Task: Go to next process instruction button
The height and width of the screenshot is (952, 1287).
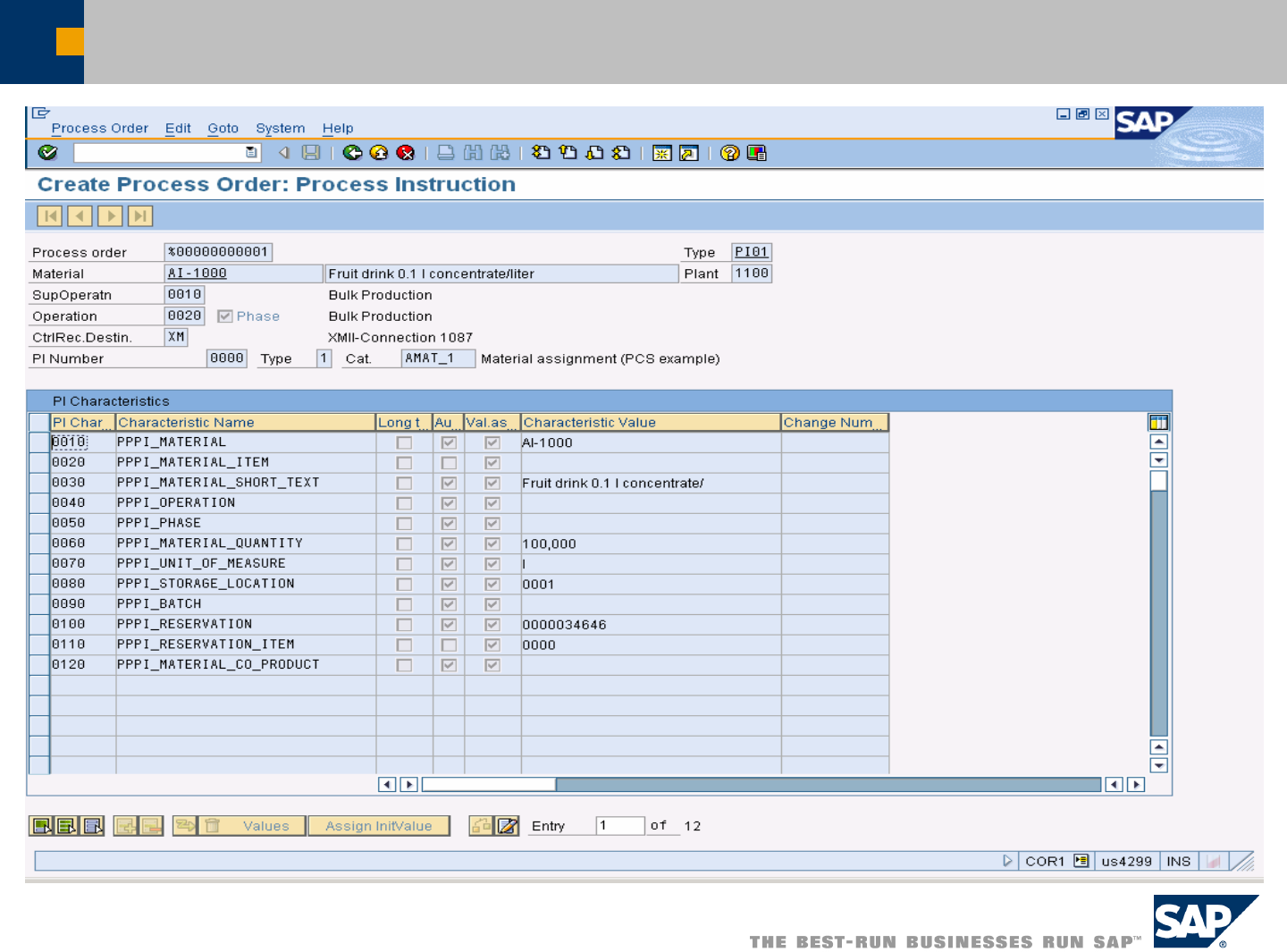Action: pyautogui.click(x=111, y=216)
